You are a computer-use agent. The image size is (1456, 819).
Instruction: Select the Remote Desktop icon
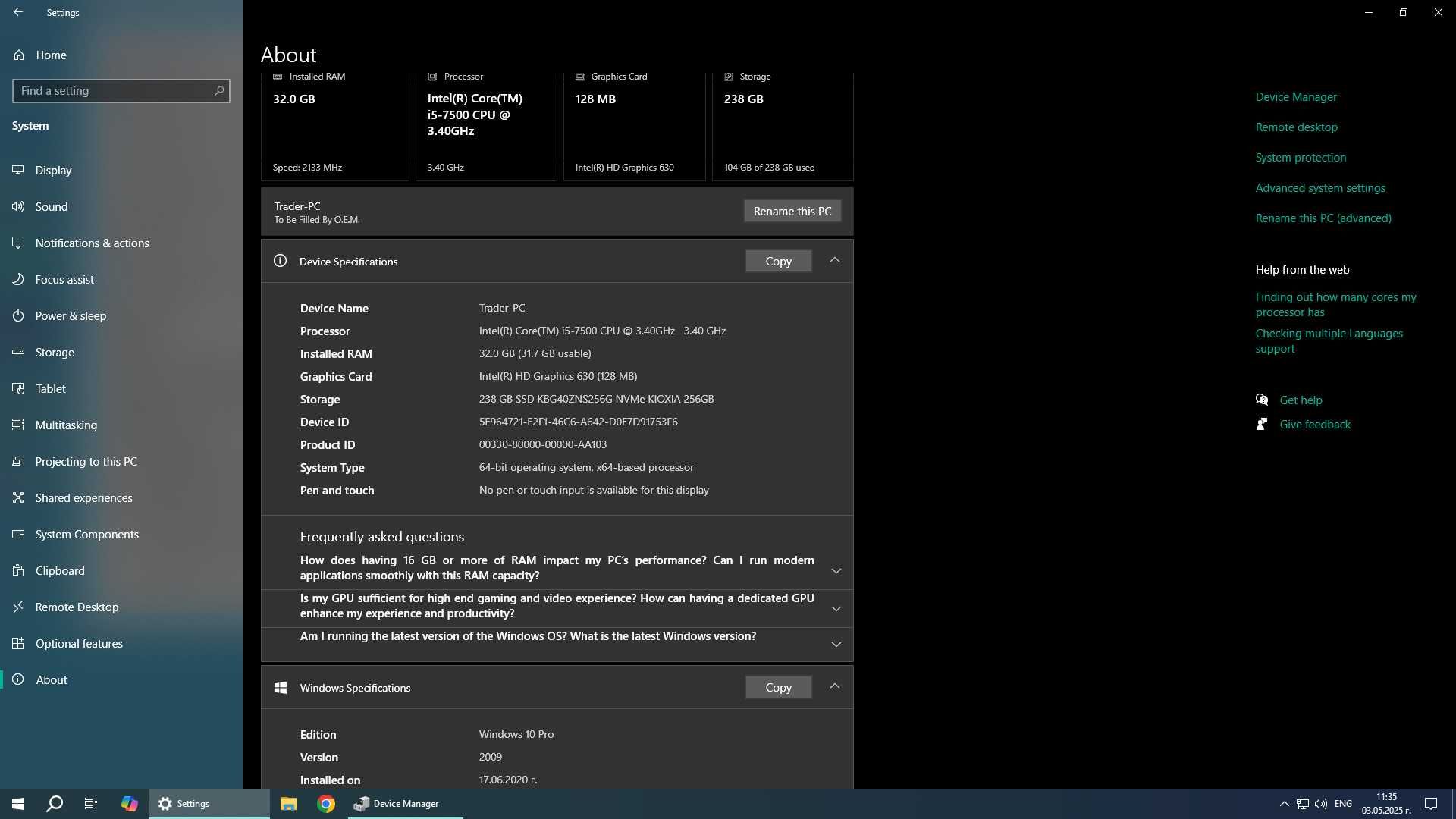point(18,607)
